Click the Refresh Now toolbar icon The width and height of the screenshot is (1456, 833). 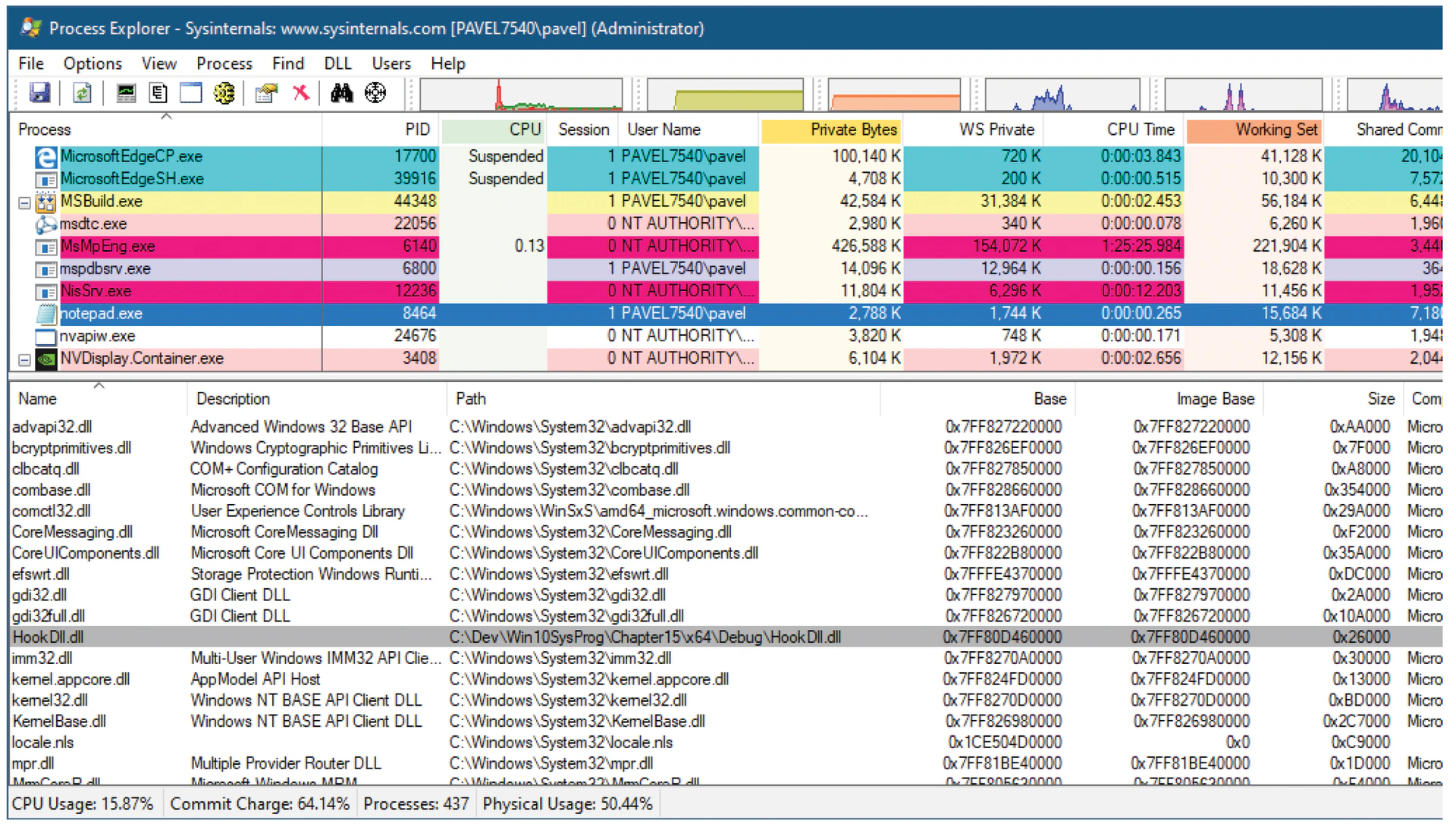[82, 93]
